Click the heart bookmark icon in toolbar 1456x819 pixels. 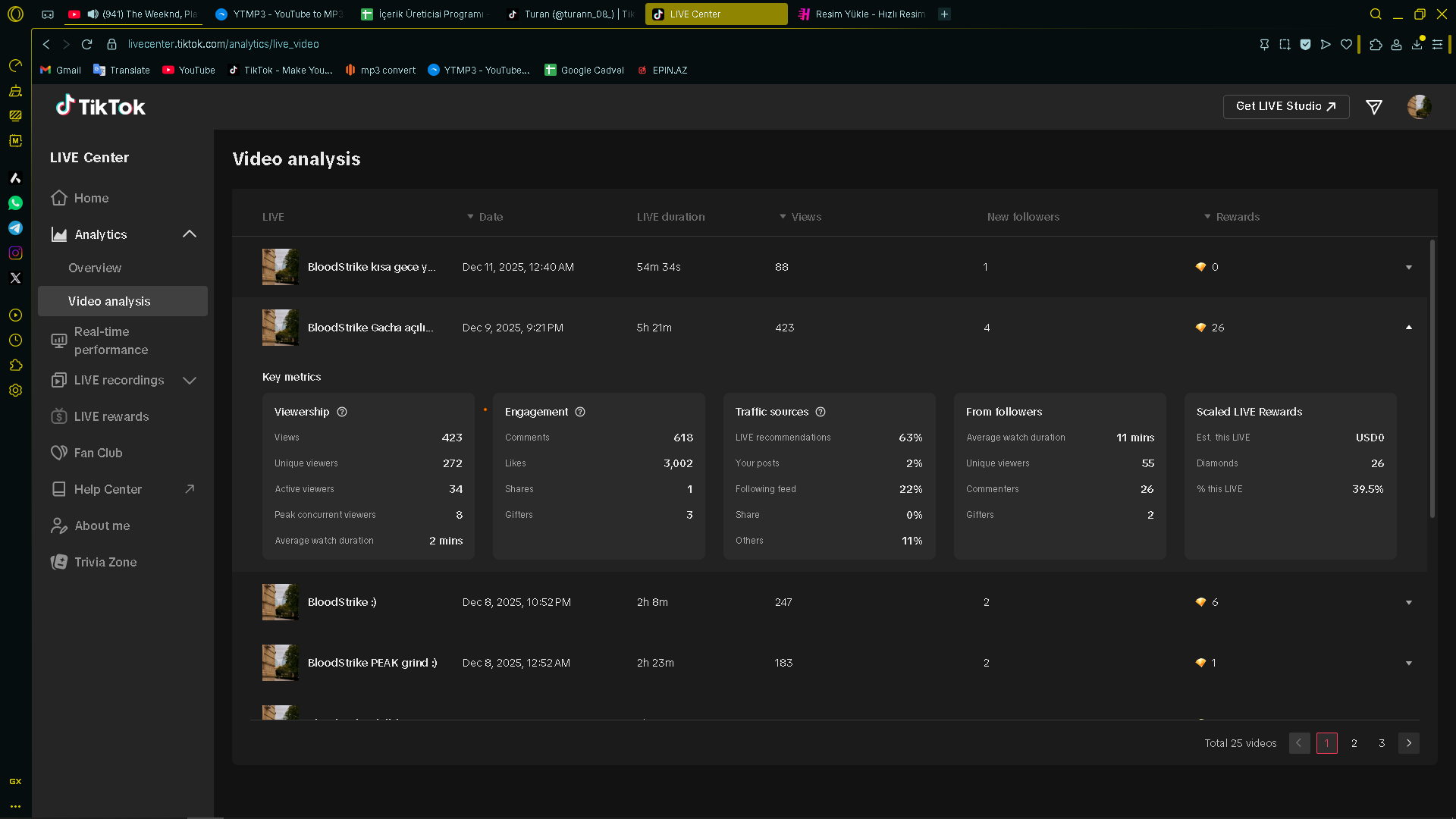1346,44
